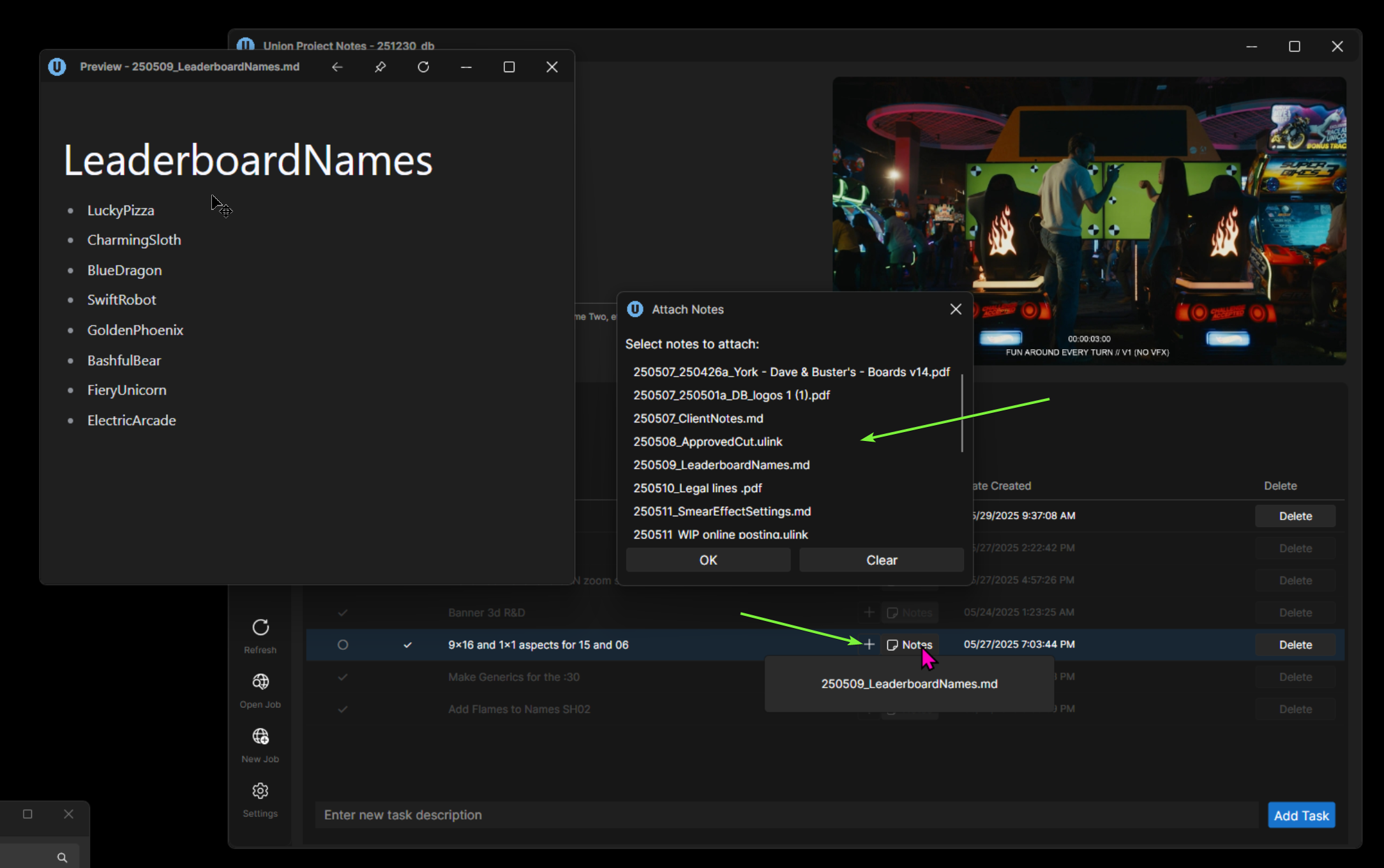Click the 05/27/2025 7:03:44 PM date cell
This screenshot has width=1384, height=868.
(x=1019, y=645)
